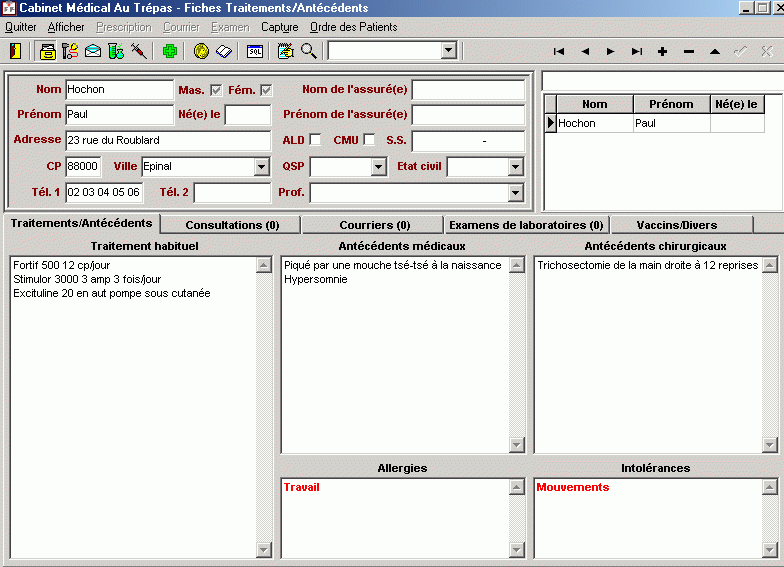The width and height of the screenshot is (784, 567).
Task: Open the toolbar search combo box dropdown
Action: (x=448, y=50)
